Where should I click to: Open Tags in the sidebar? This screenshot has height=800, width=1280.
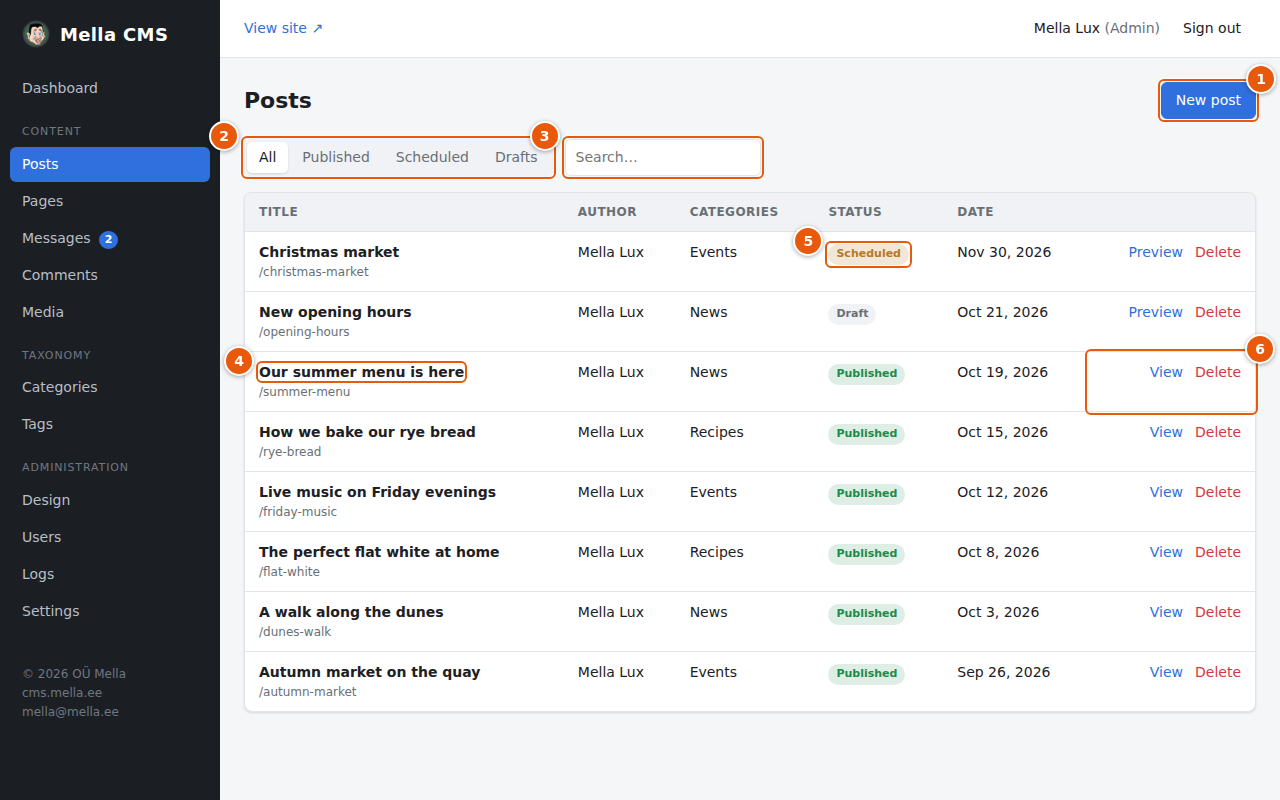(110, 424)
